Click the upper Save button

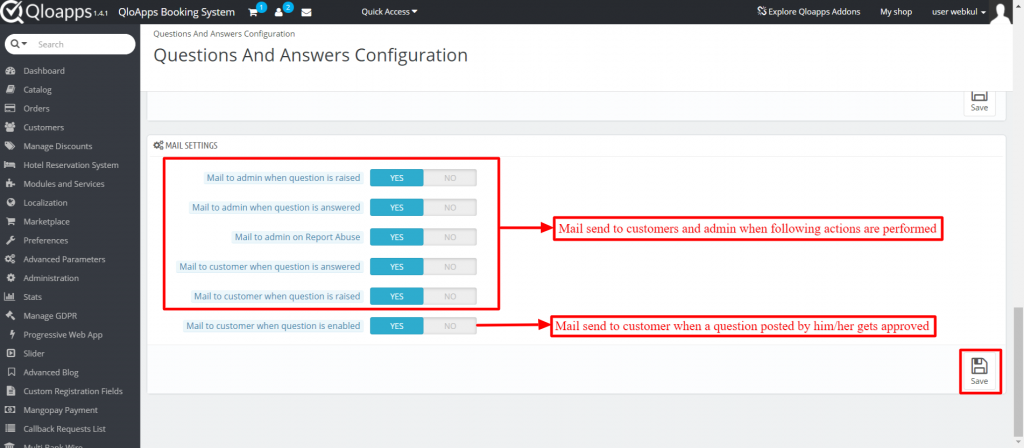click(979, 103)
